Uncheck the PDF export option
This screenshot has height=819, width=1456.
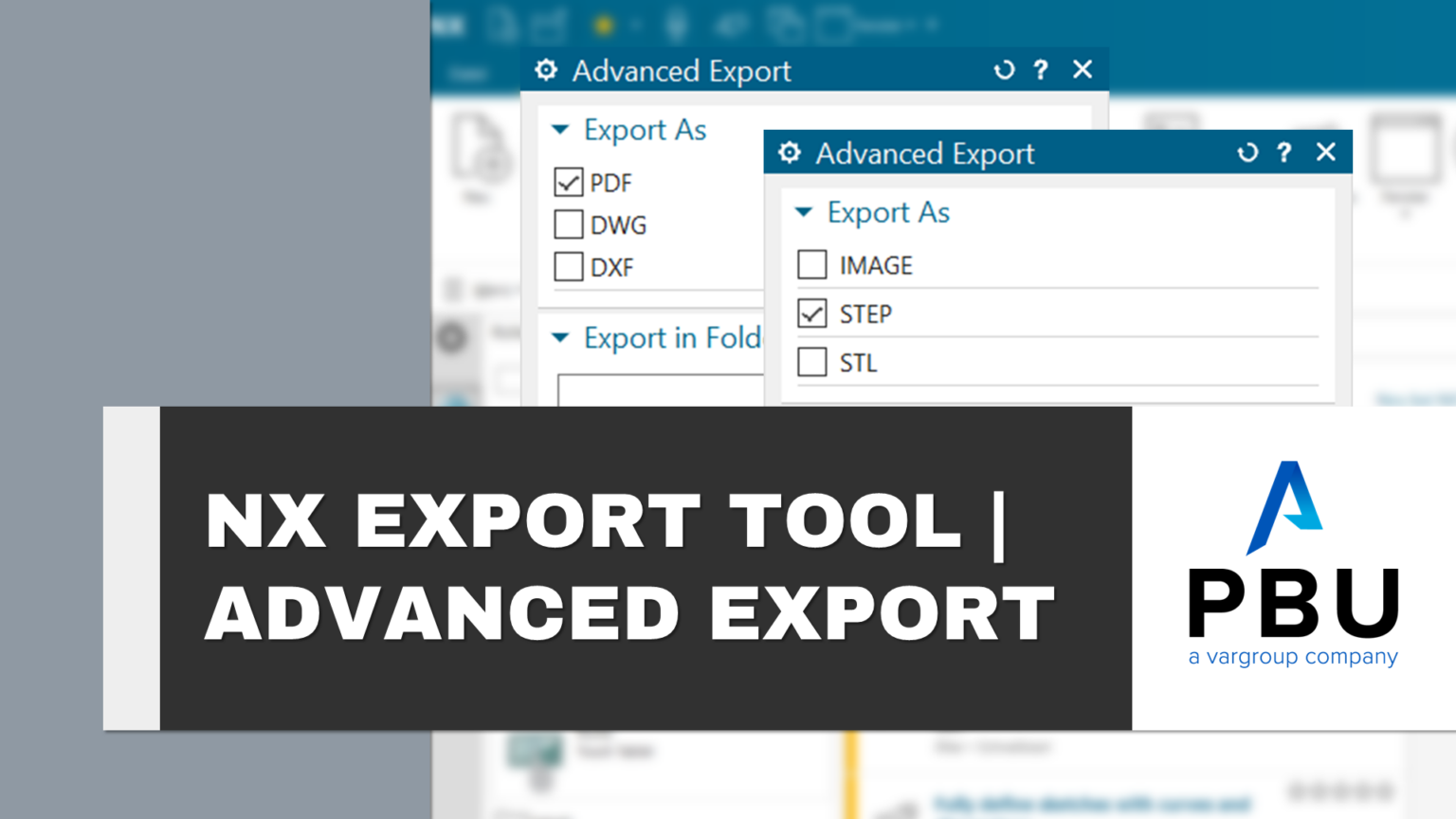[x=568, y=183]
